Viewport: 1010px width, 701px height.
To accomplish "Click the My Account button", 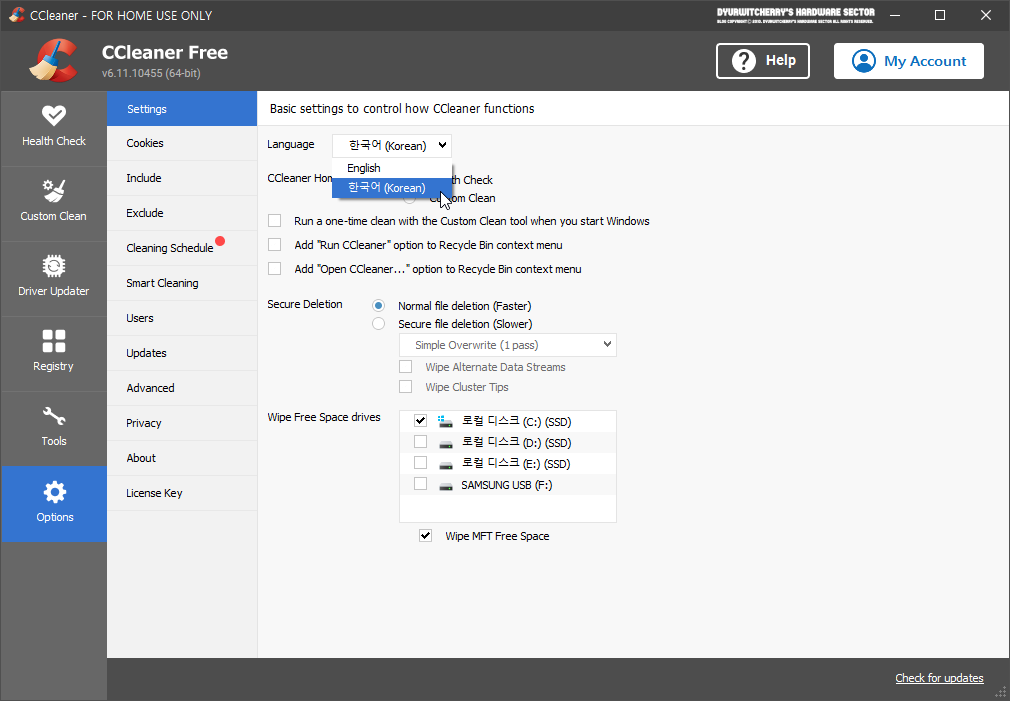I will 908,61.
